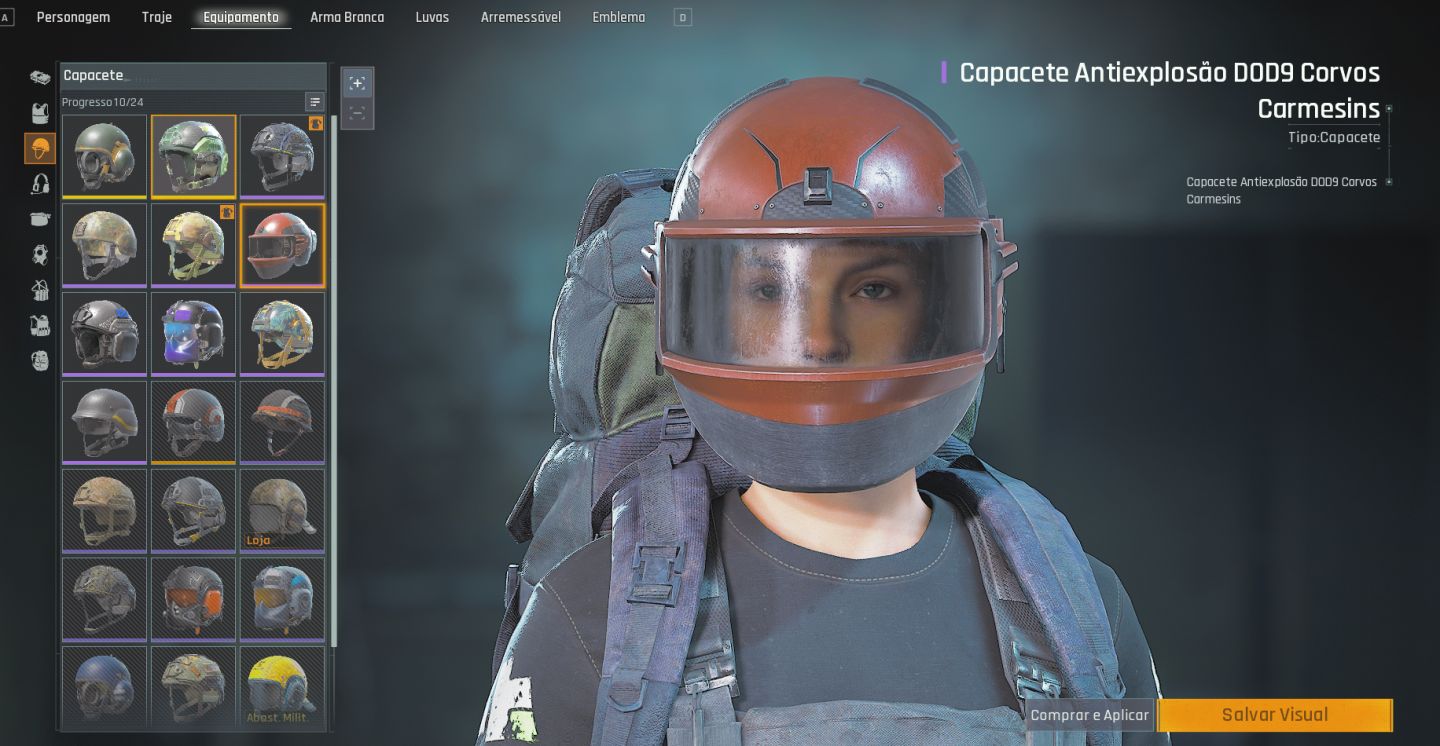Open the chest rig category icon

[x=40, y=290]
